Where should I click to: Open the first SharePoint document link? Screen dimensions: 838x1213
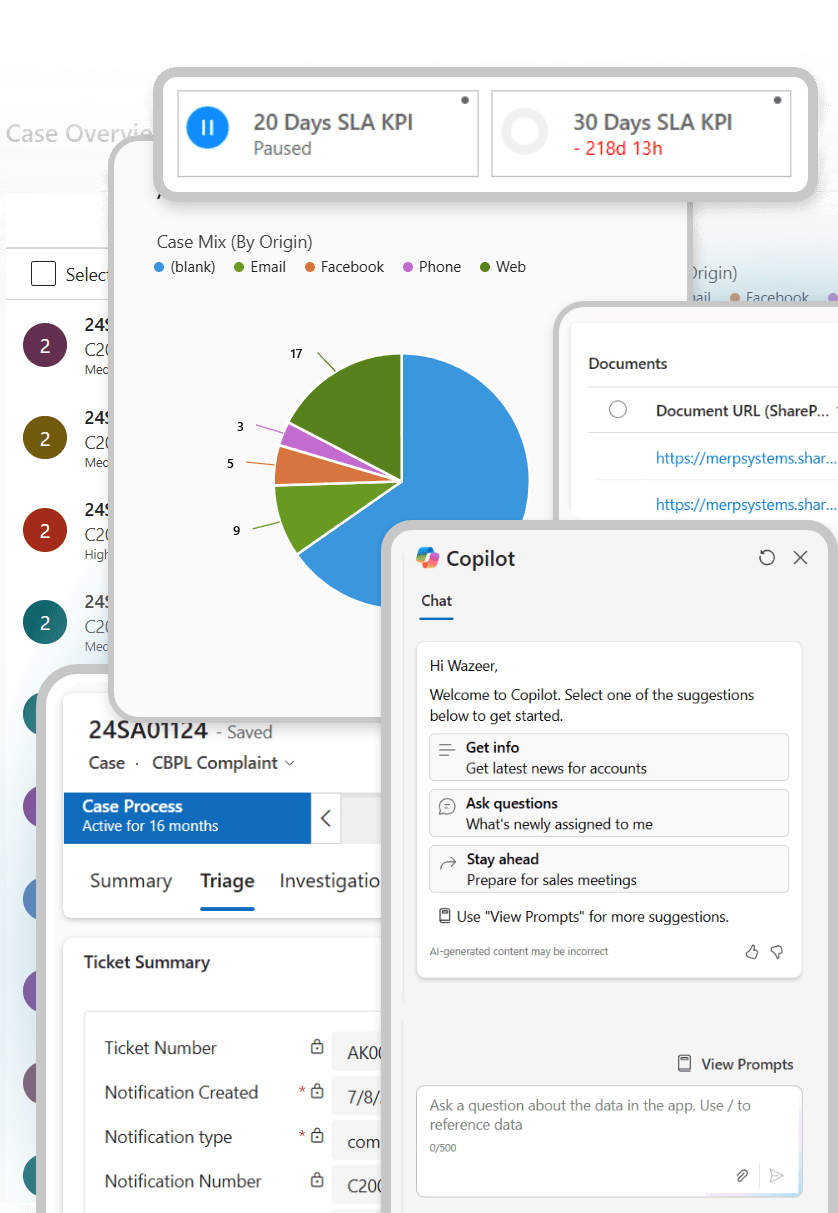coord(742,458)
